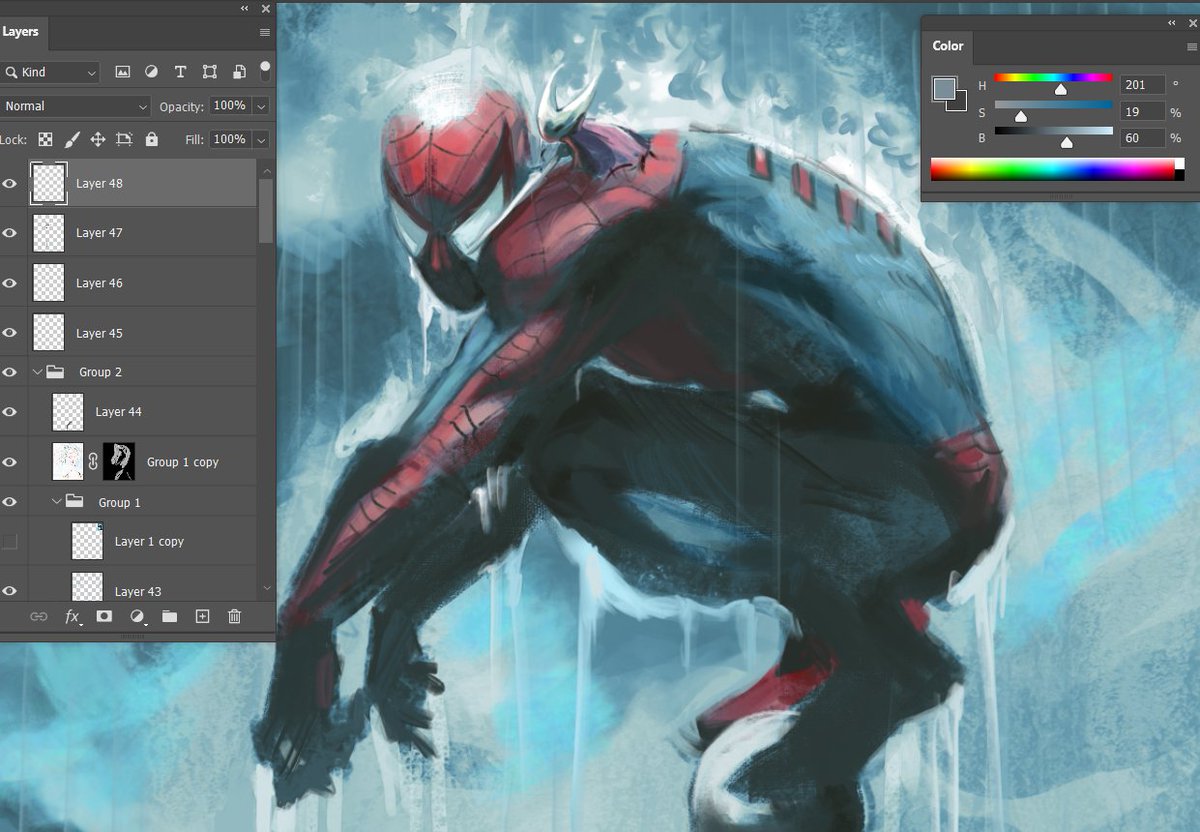Viewport: 1200px width, 832px height.
Task: Lock transparent pixels icon
Action: tap(45, 139)
